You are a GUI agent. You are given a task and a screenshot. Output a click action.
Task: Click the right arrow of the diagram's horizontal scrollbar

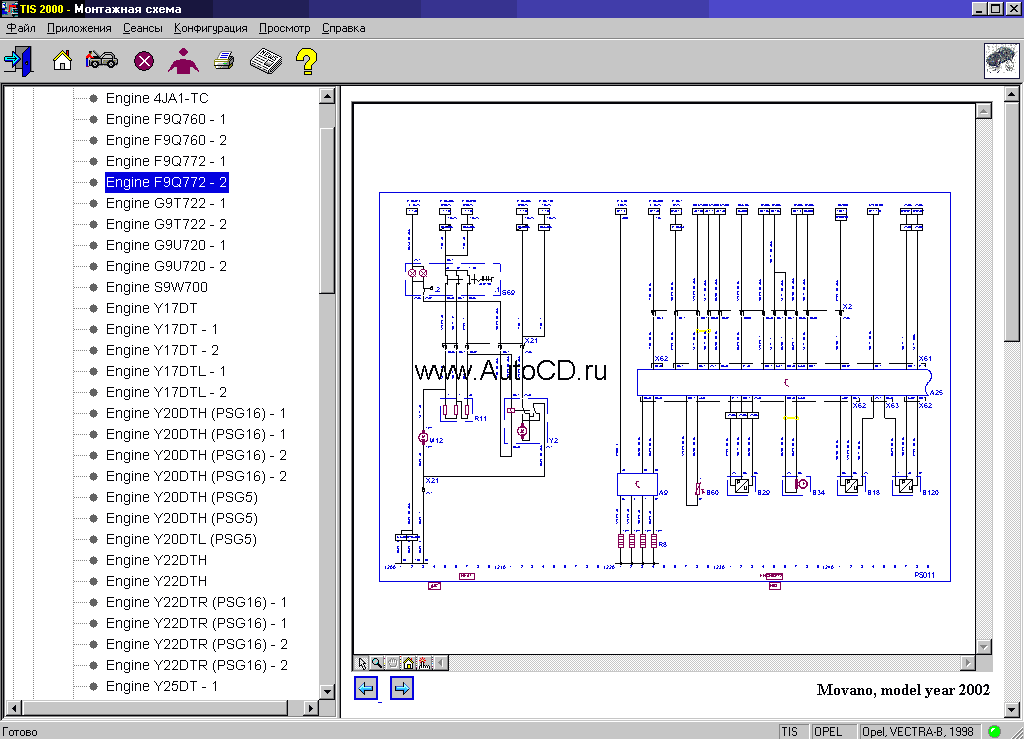[x=968, y=663]
